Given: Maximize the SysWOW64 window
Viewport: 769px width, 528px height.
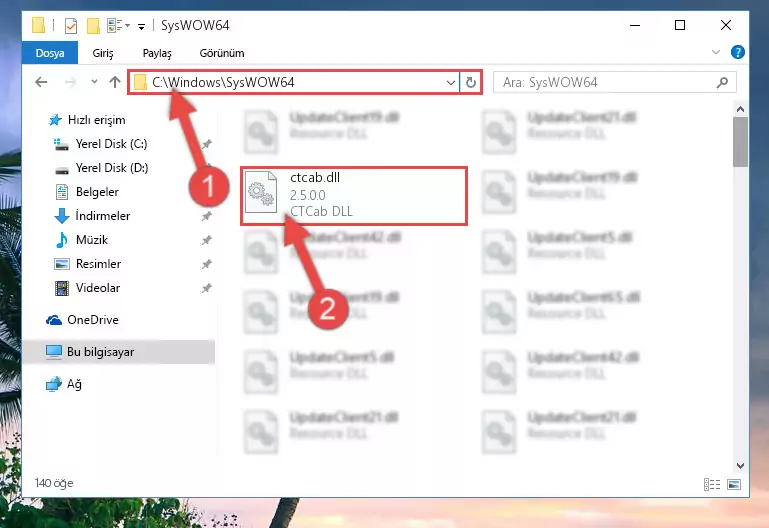Looking at the screenshot, I should point(680,25).
